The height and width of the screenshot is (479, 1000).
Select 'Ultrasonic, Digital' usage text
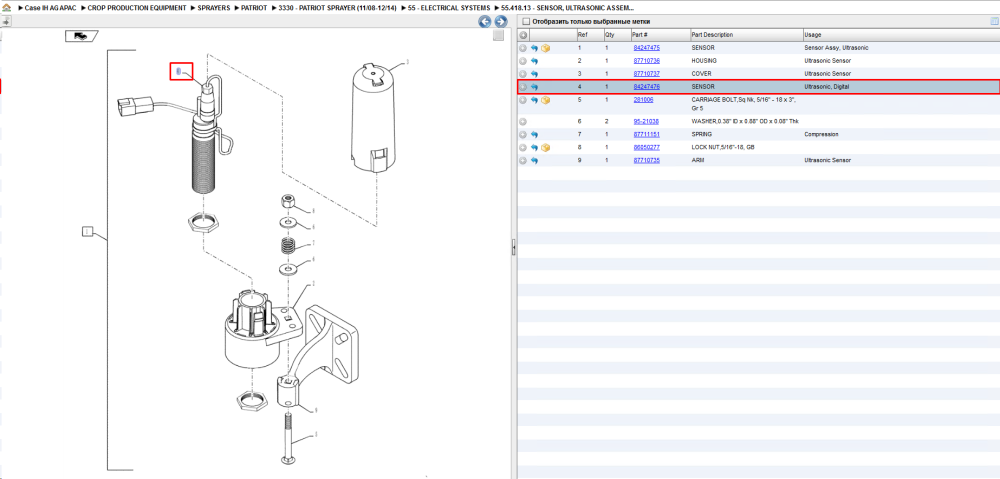pyautogui.click(x=827, y=87)
